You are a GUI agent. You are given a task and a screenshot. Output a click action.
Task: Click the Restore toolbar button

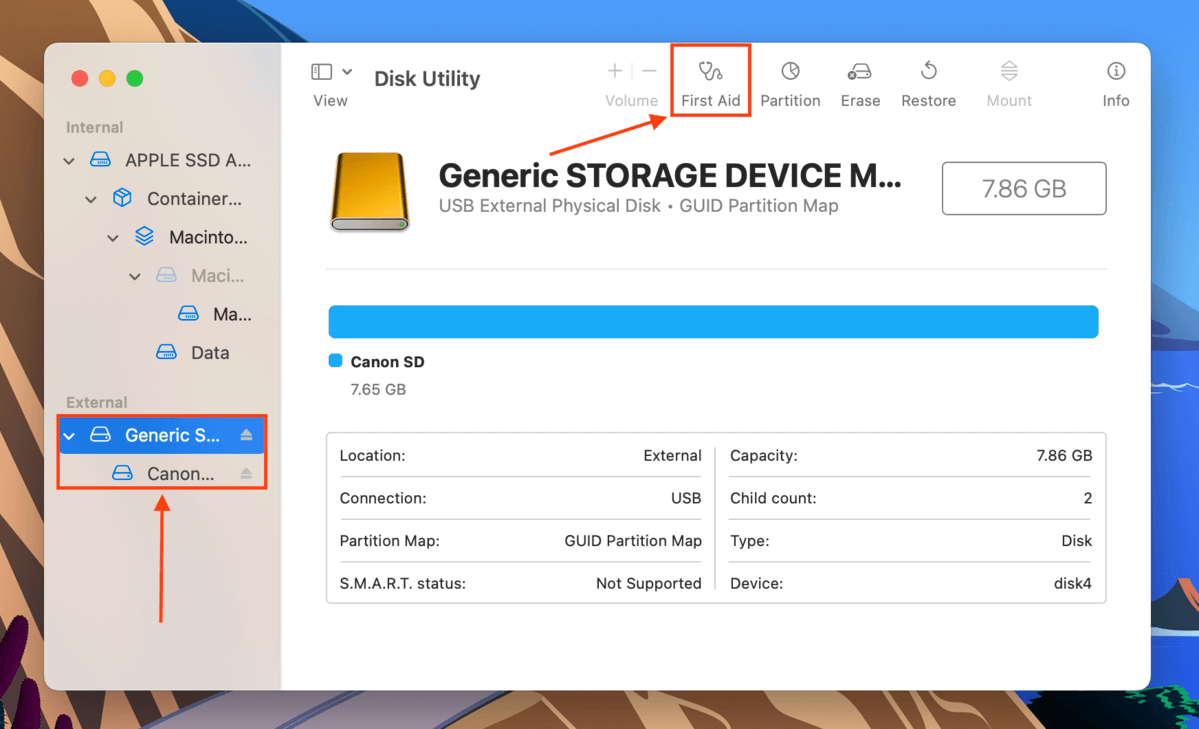pyautogui.click(x=928, y=84)
